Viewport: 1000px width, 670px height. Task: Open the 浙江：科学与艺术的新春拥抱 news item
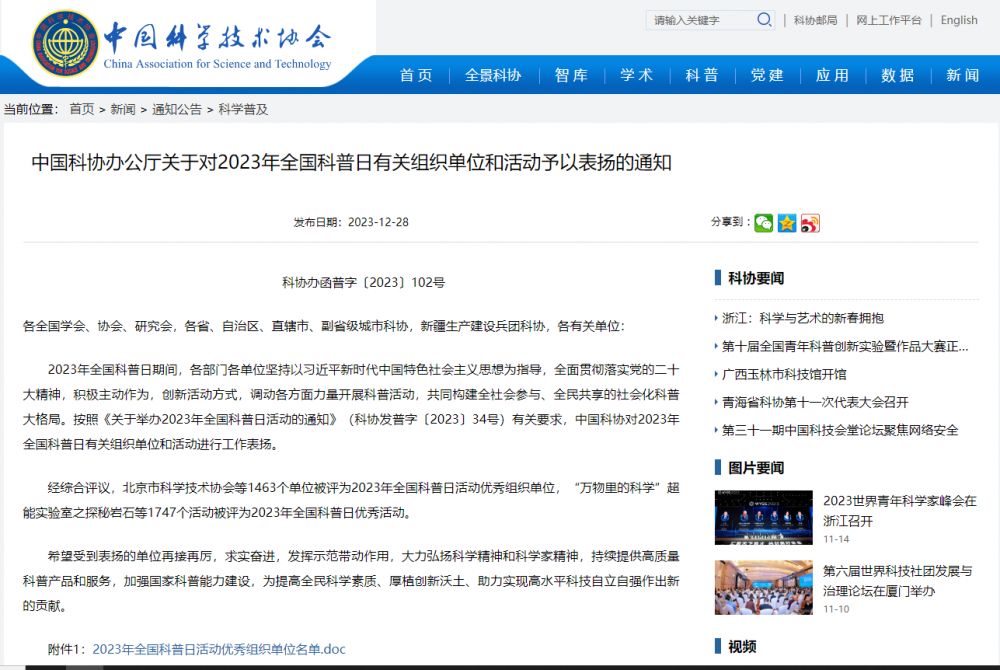pos(803,318)
